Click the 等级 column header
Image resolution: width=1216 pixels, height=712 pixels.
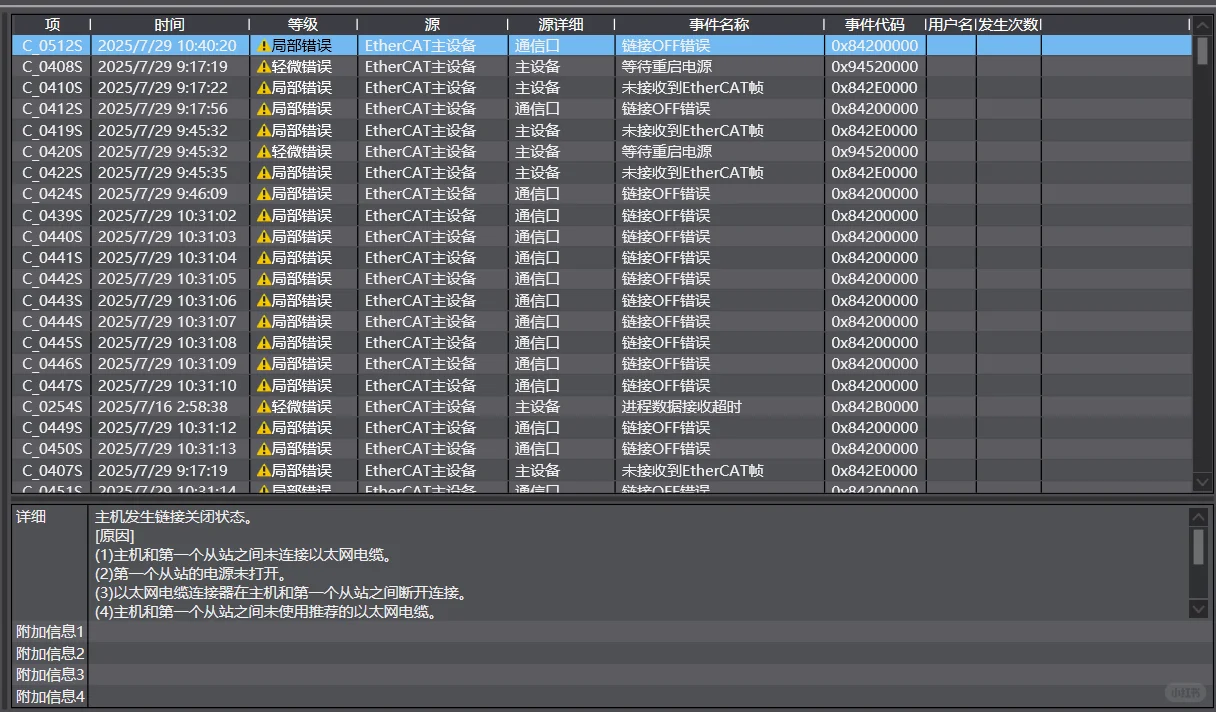tap(303, 23)
